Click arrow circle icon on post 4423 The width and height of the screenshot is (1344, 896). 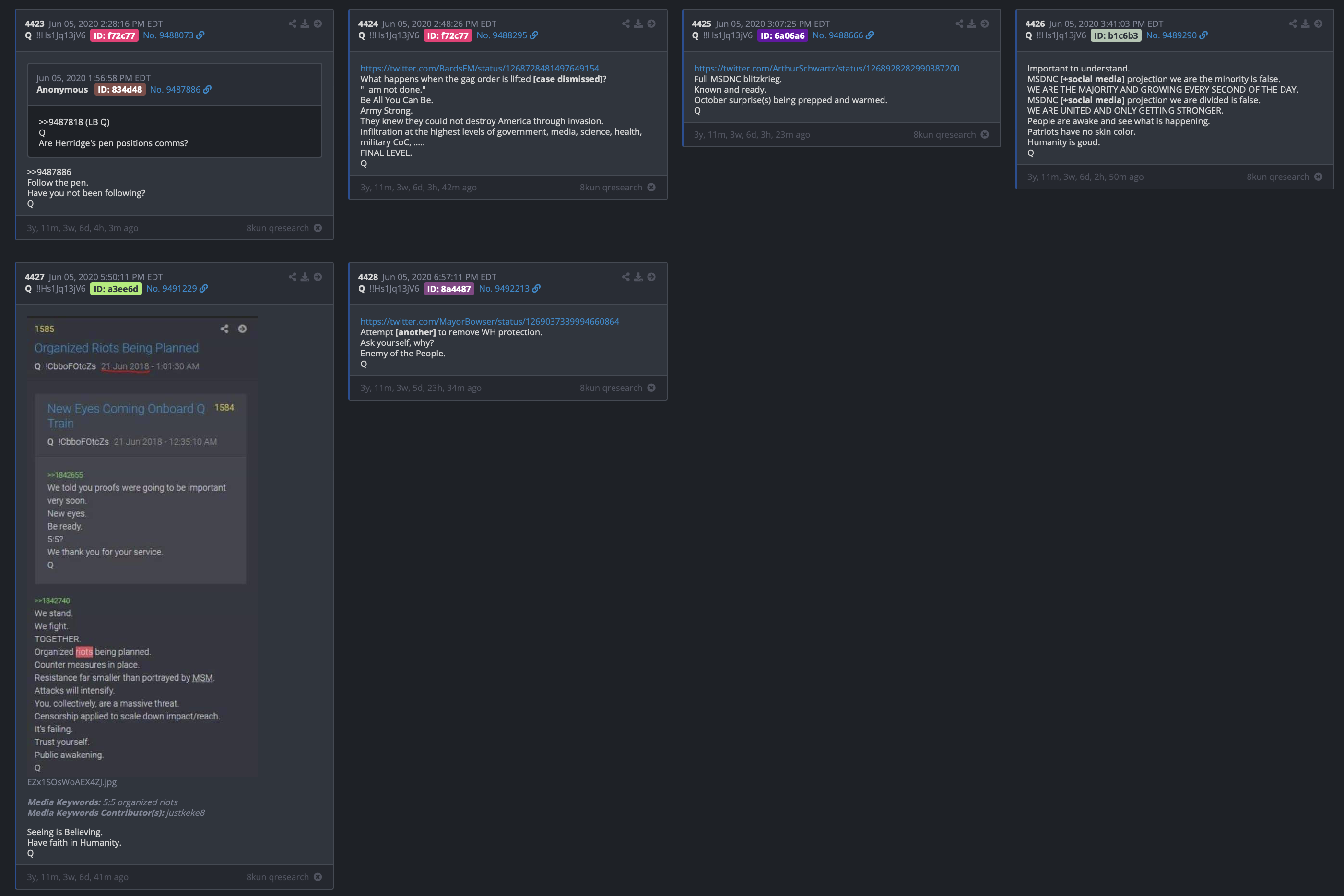click(x=318, y=24)
